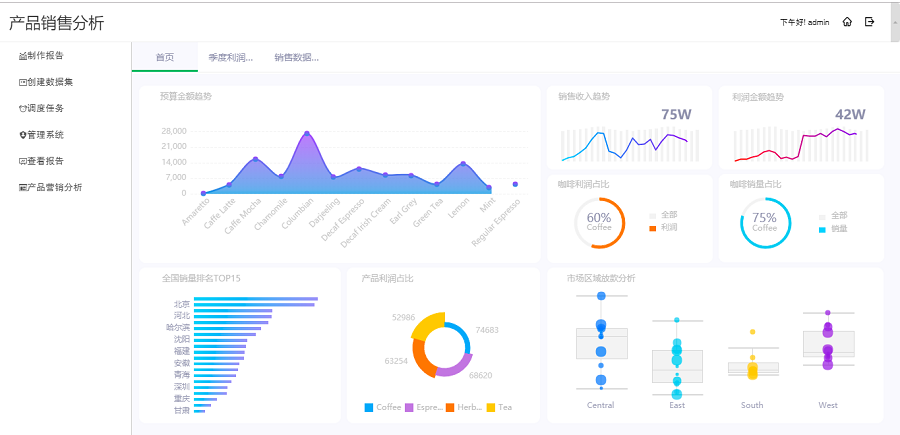Click the home icon in the header
The image size is (900, 435).
pyautogui.click(x=847, y=21)
